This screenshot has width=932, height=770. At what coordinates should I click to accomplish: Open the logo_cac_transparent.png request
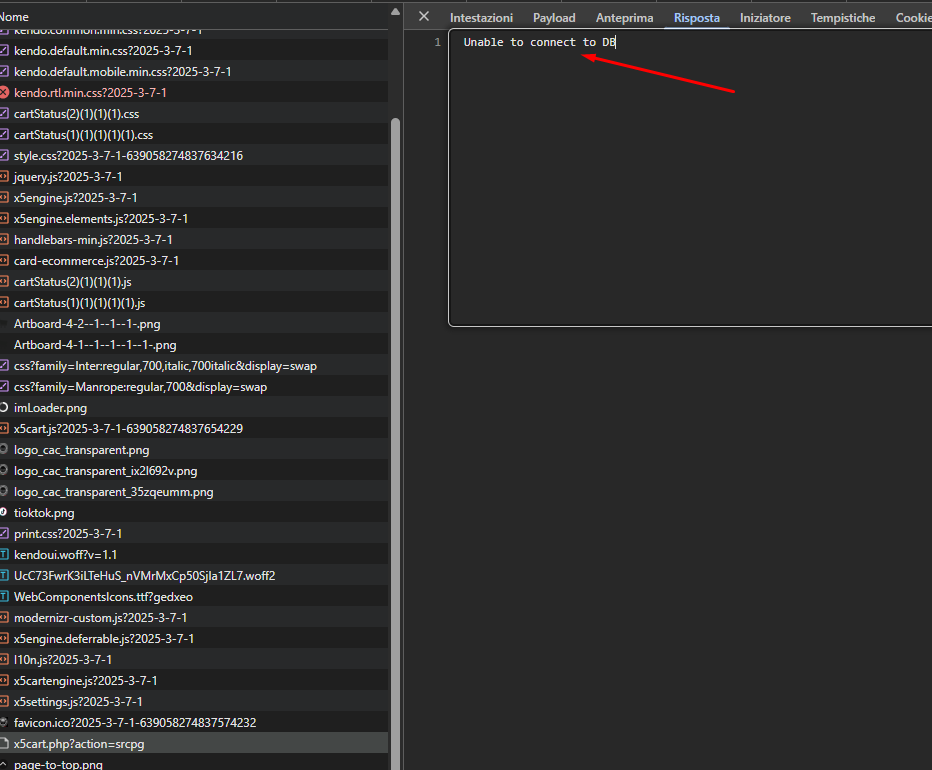coord(81,450)
